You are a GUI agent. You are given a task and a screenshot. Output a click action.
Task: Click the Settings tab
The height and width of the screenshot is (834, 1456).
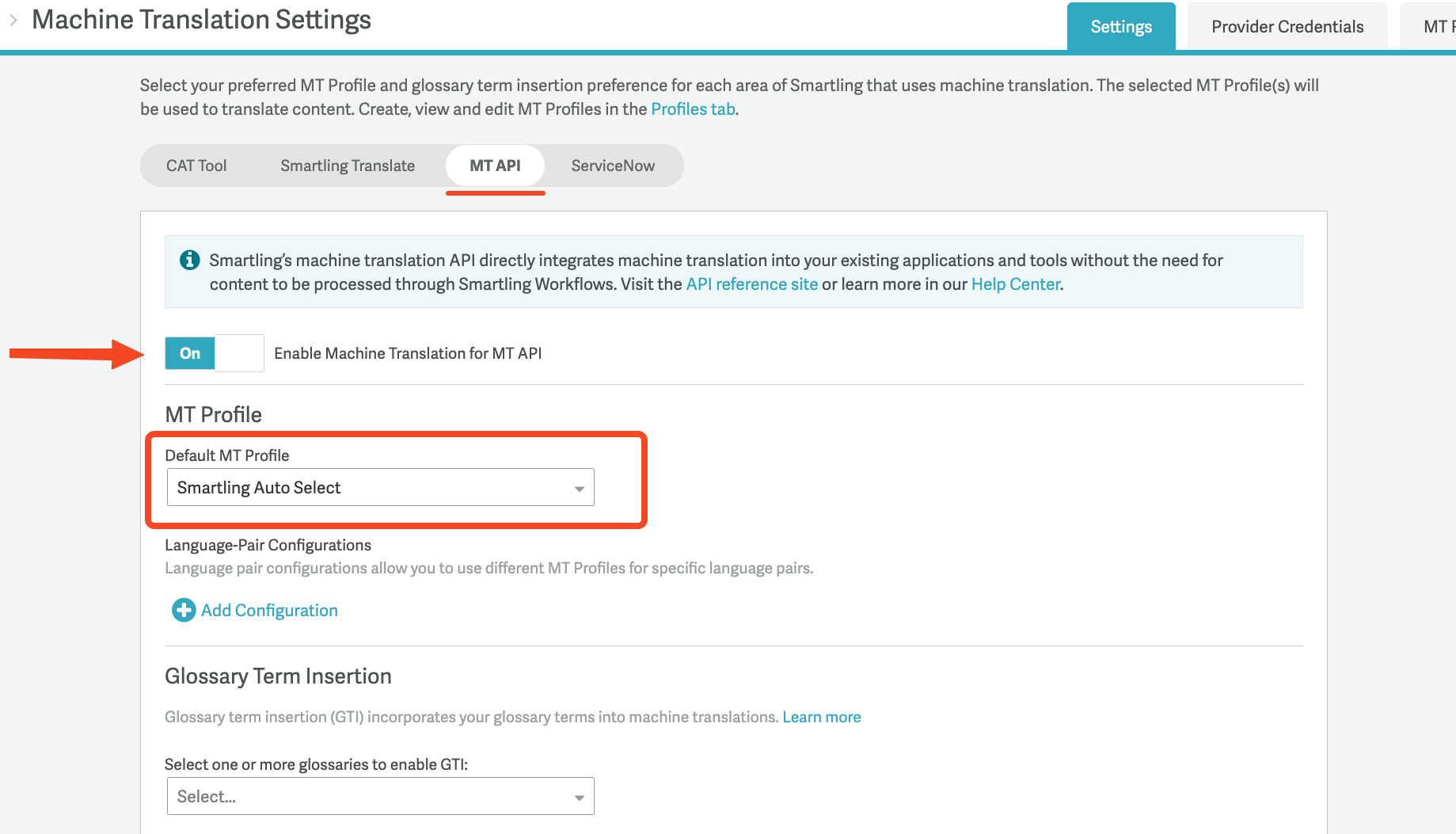(x=1120, y=26)
